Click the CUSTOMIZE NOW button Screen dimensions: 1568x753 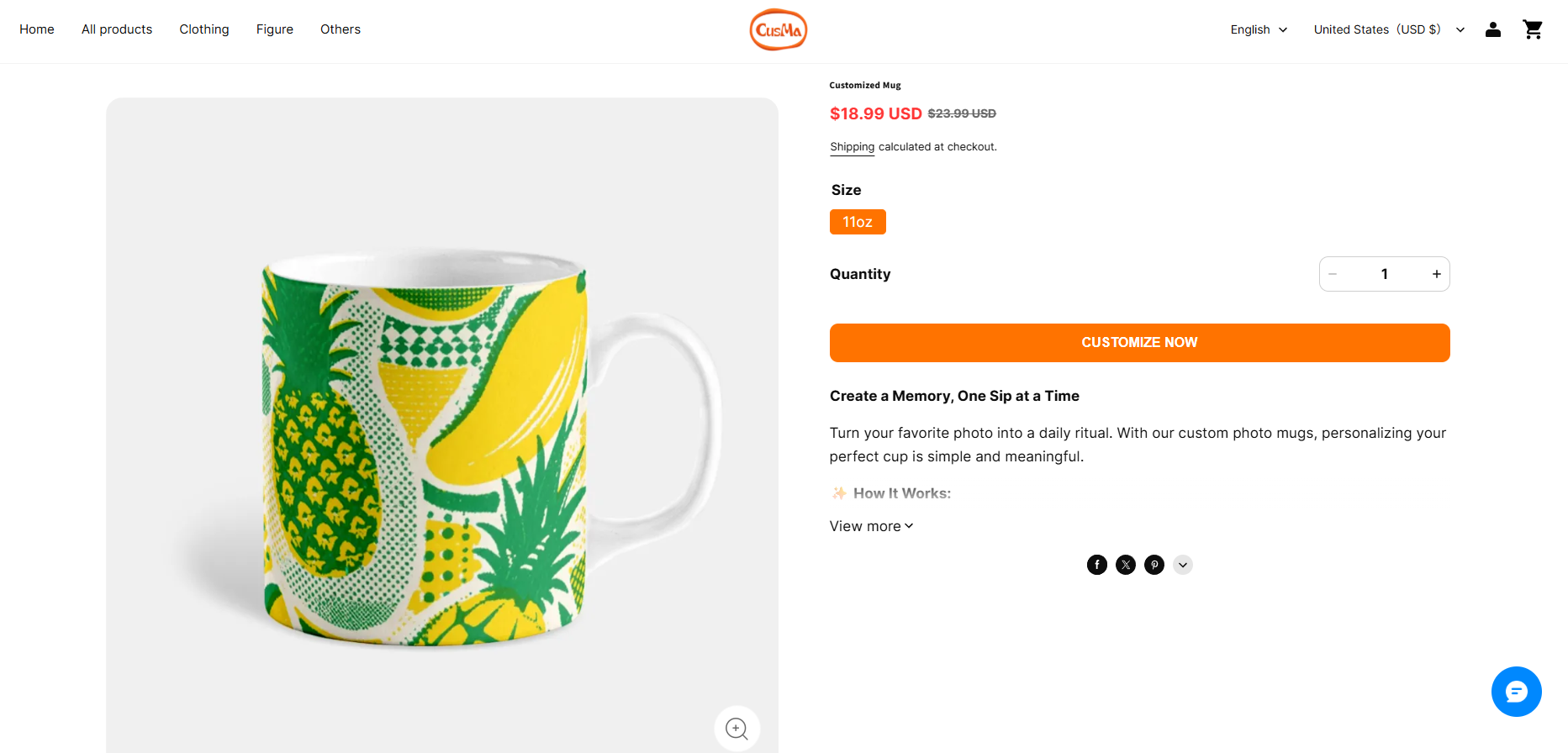1139,343
